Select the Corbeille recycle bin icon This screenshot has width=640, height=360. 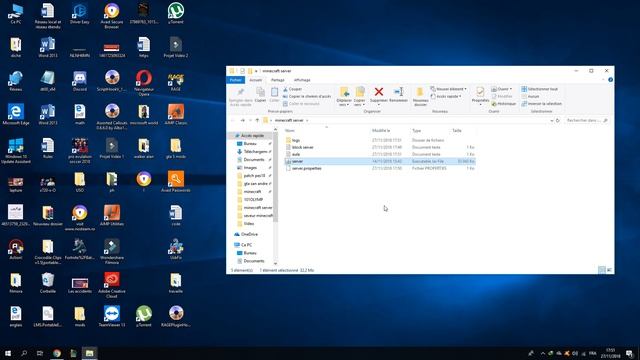(48, 282)
